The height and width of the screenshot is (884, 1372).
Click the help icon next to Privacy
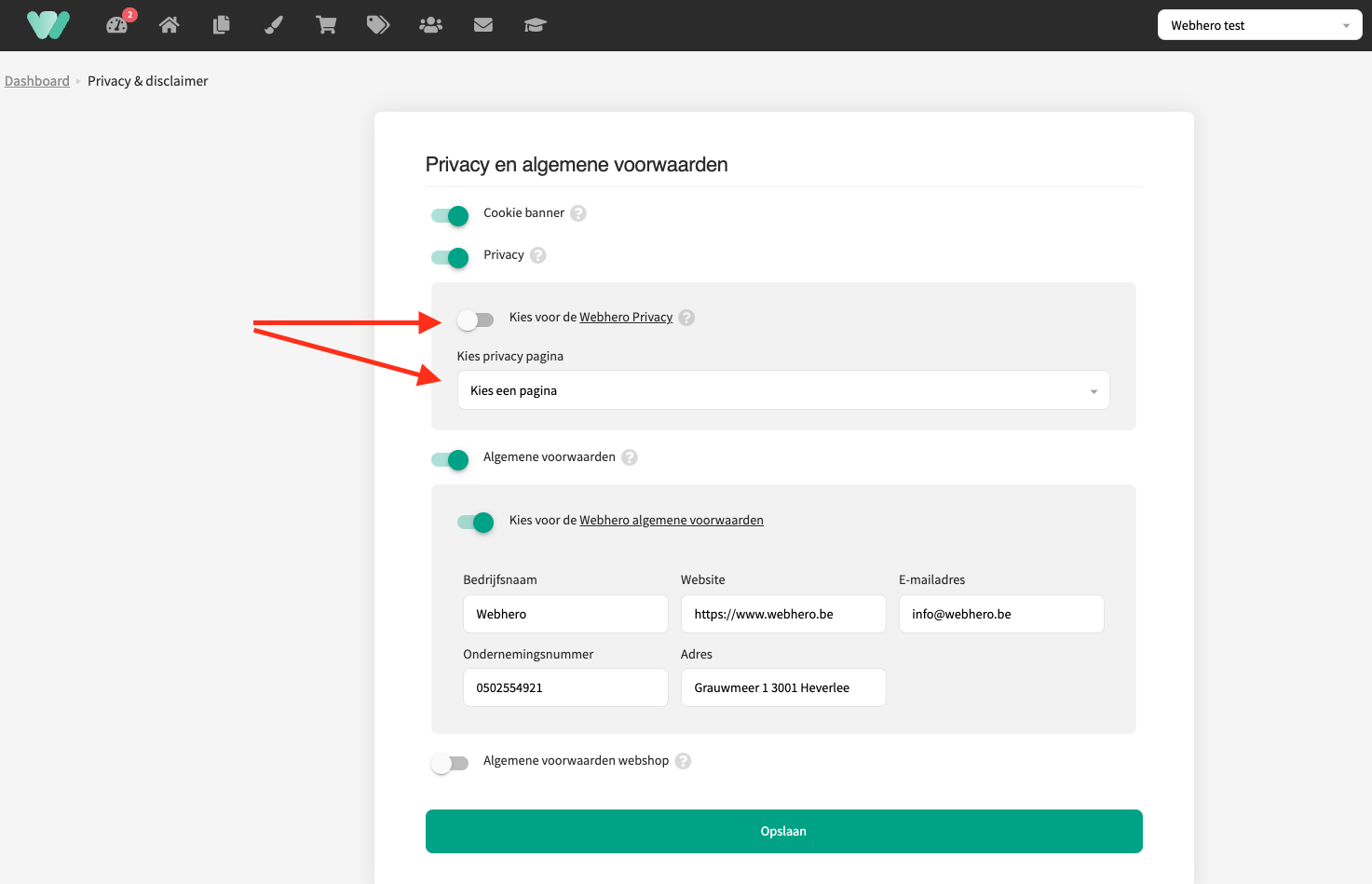(x=538, y=255)
